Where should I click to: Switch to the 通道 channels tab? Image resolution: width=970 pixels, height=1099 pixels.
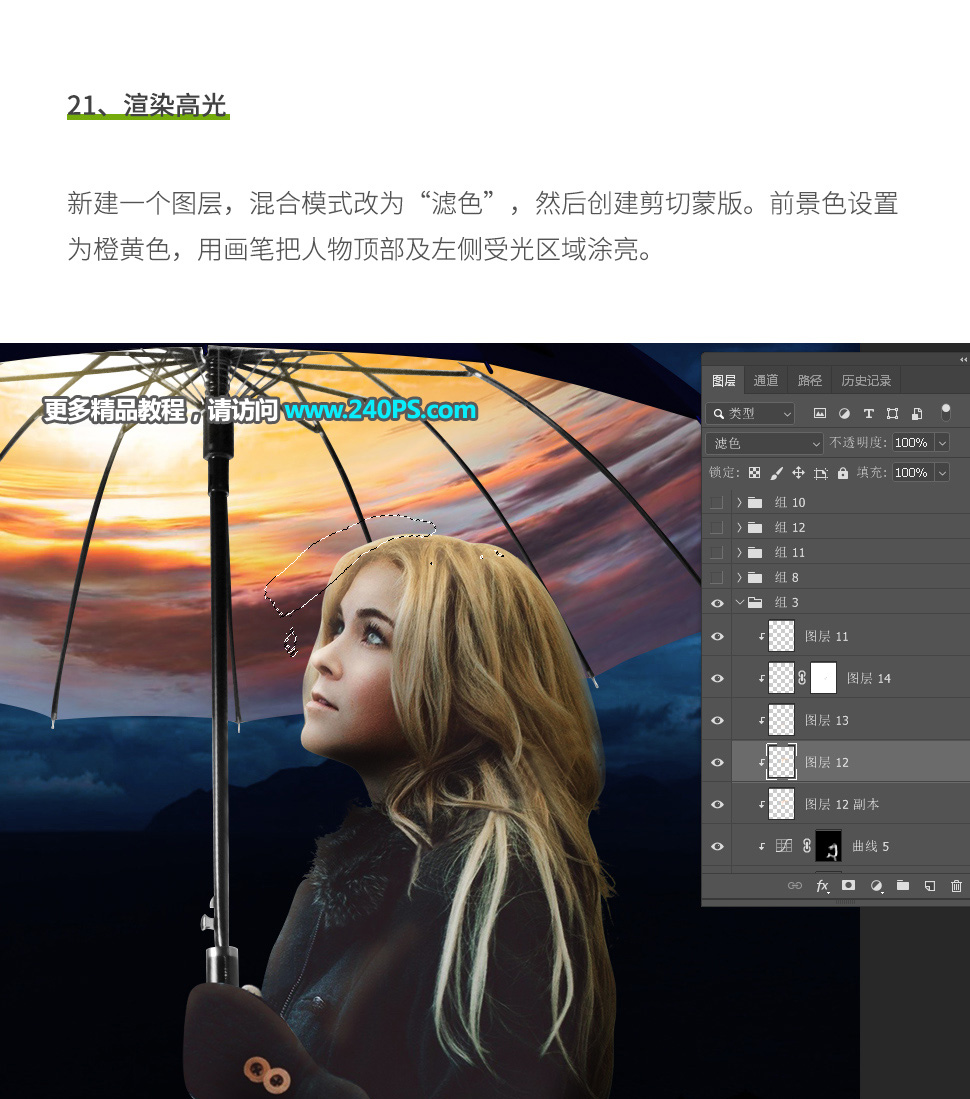(x=765, y=380)
